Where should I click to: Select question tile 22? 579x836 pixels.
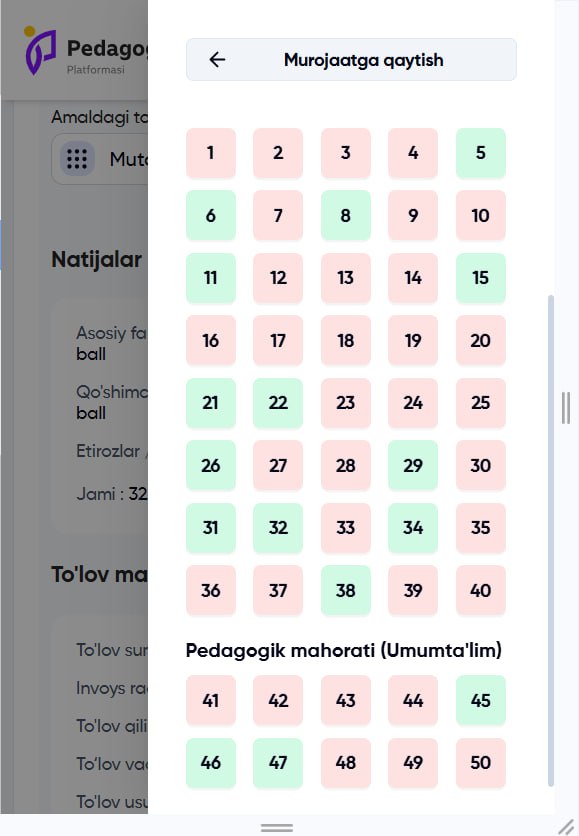coord(278,403)
